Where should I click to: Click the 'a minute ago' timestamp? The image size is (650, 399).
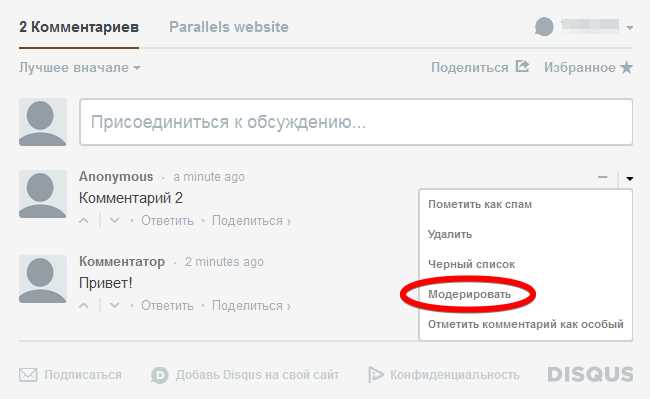(x=209, y=177)
